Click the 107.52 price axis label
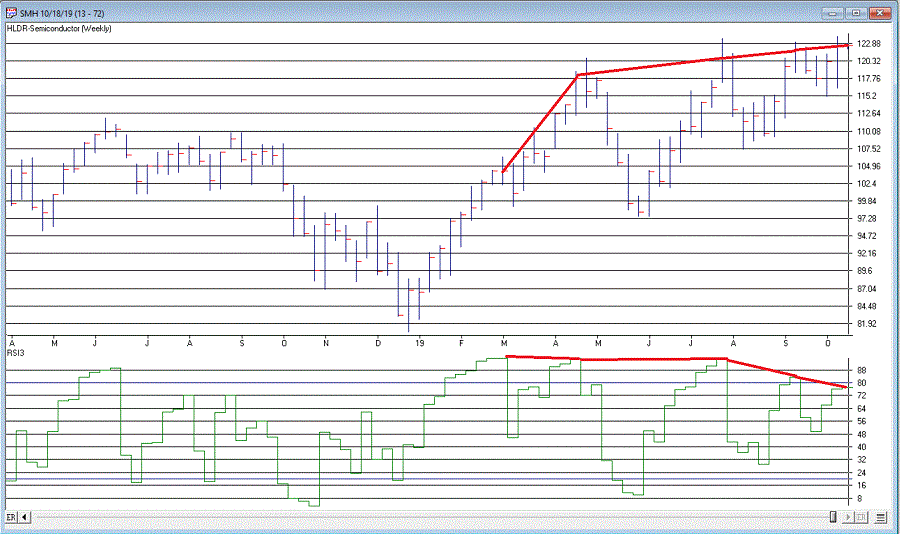This screenshot has width=900, height=534. (x=868, y=149)
